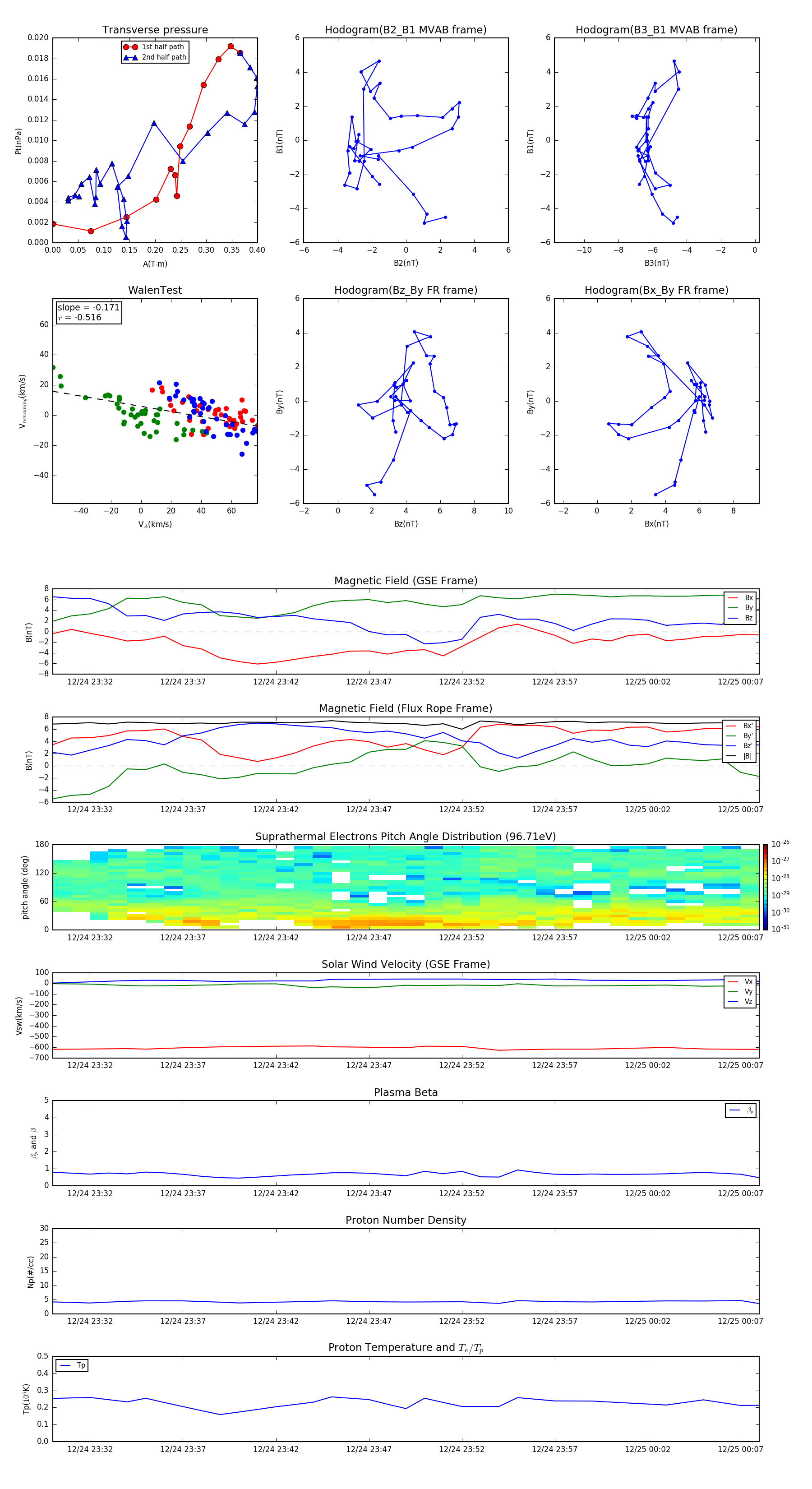Click the 'Bx' entry in GSE legend
Image resolution: width=812 pixels, height=1489 pixels.
(740, 598)
